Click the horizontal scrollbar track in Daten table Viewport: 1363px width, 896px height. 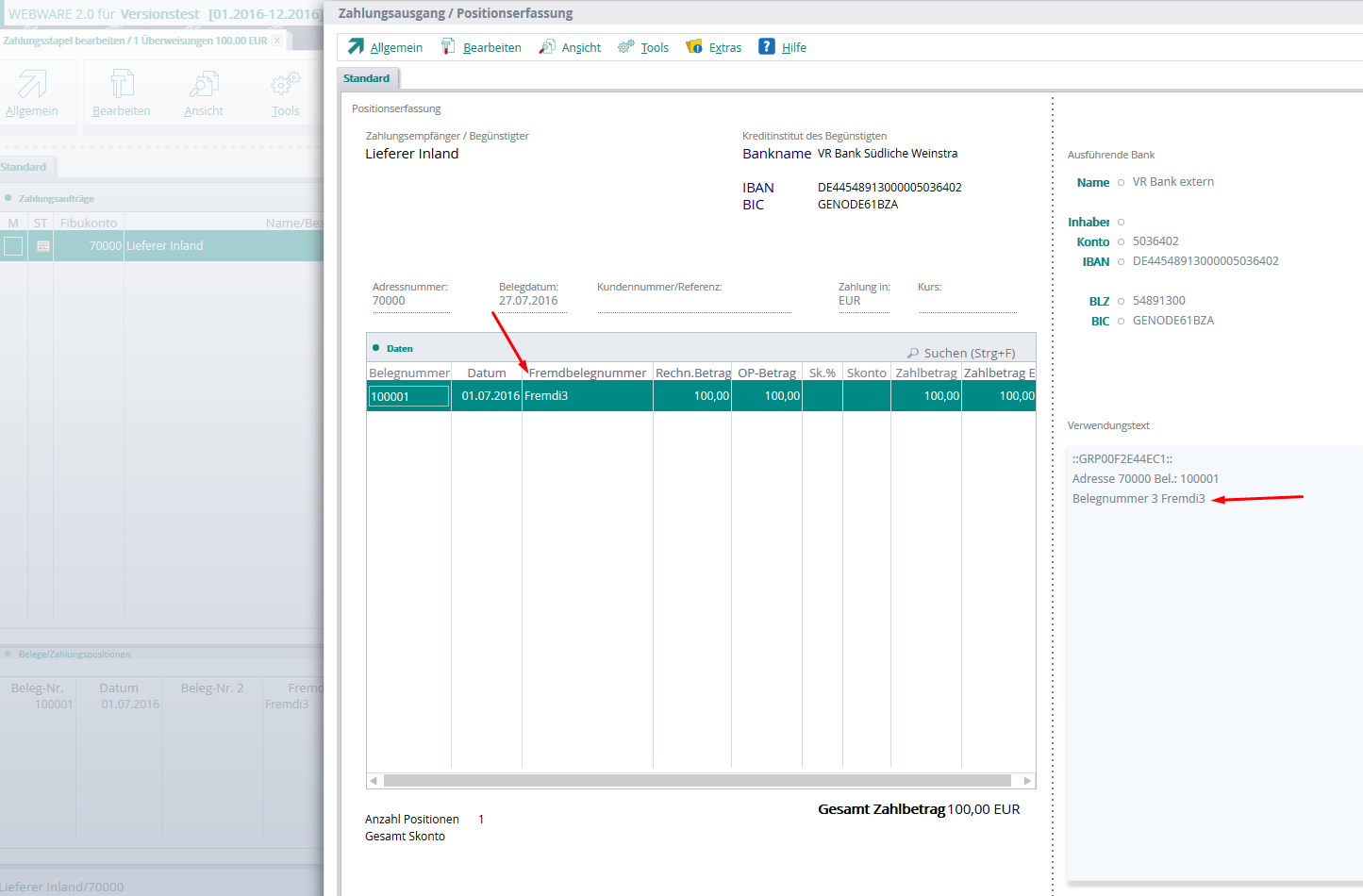coord(698,781)
